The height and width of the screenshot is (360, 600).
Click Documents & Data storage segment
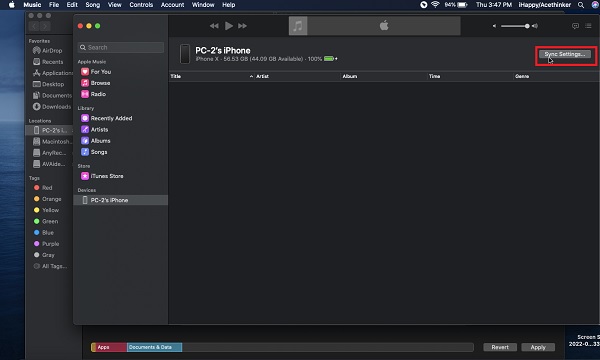coord(154,347)
